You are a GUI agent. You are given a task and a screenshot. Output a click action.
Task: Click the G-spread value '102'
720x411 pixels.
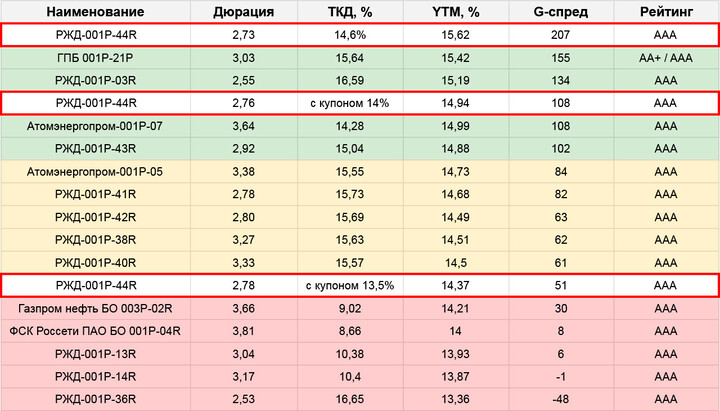click(561, 149)
